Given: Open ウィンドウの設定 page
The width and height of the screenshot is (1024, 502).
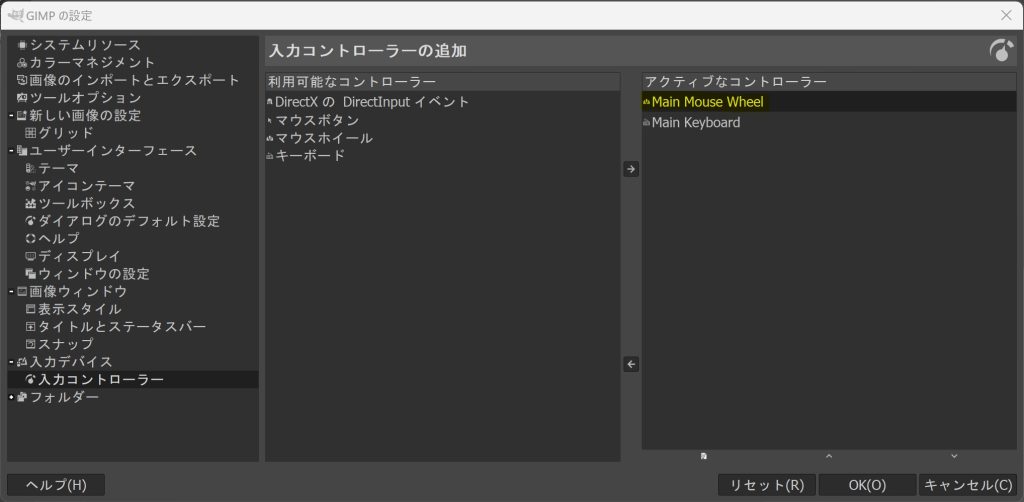Looking at the screenshot, I should (x=94, y=274).
